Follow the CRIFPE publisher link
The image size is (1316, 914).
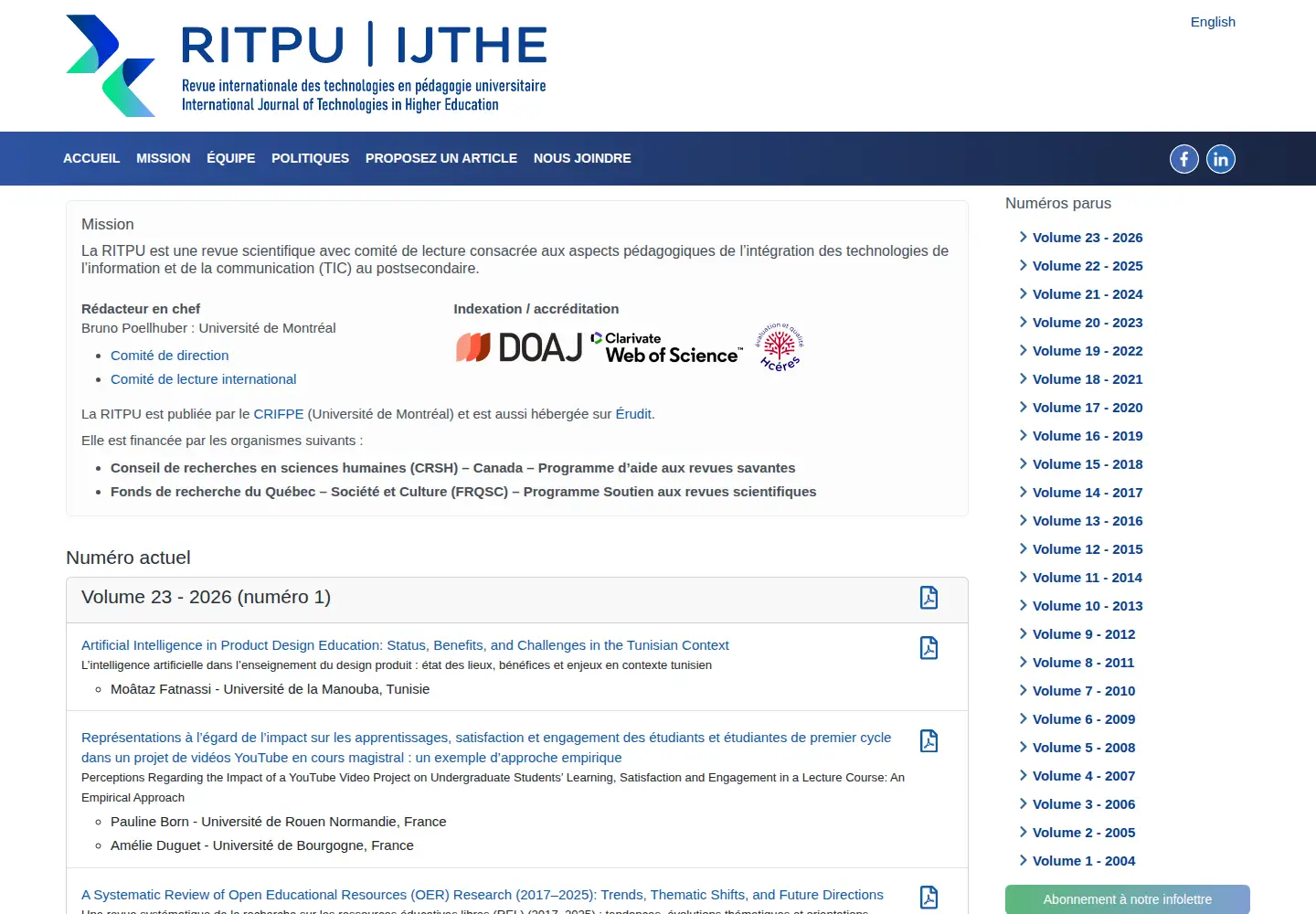(279, 414)
